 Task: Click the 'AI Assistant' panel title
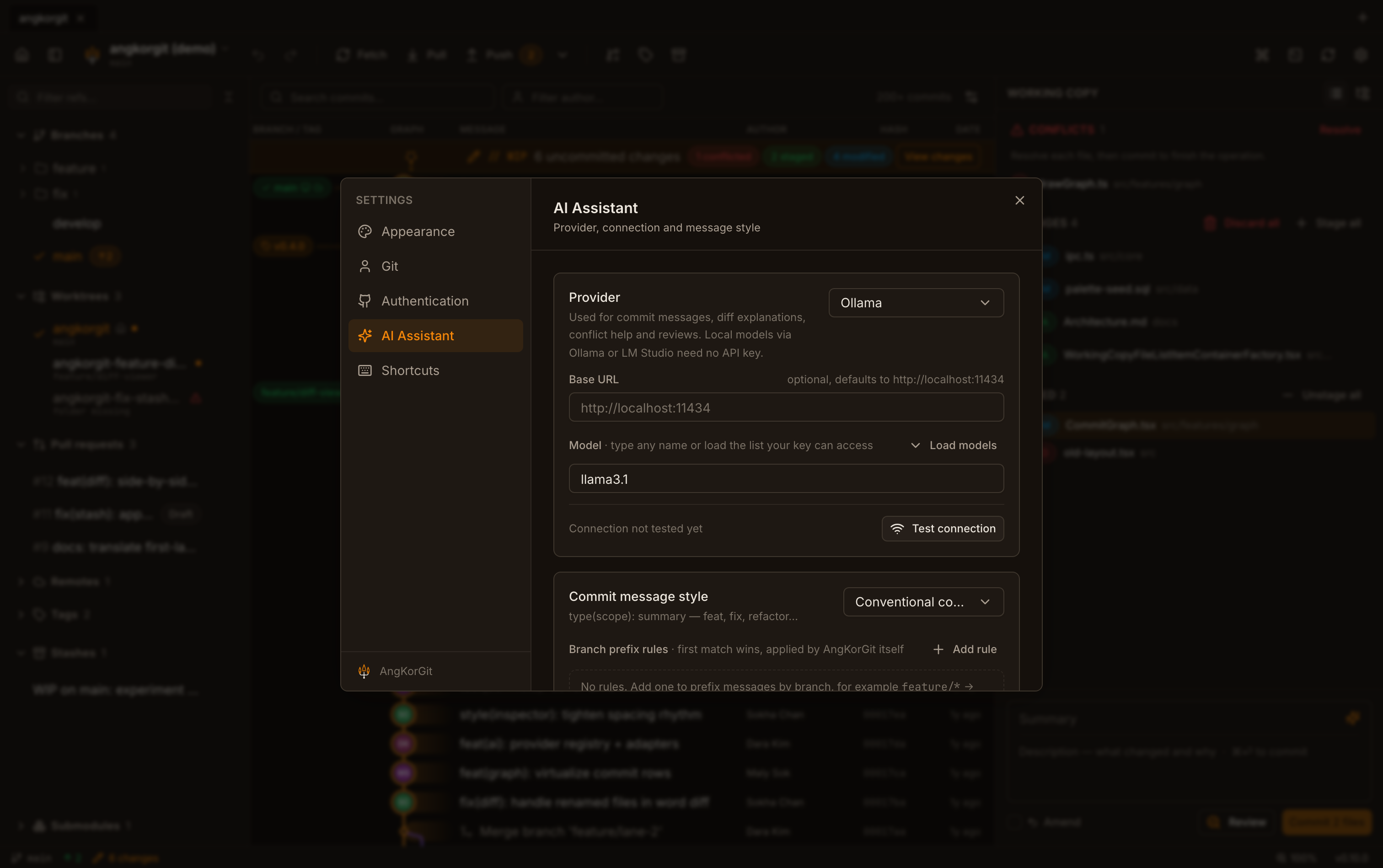595,208
